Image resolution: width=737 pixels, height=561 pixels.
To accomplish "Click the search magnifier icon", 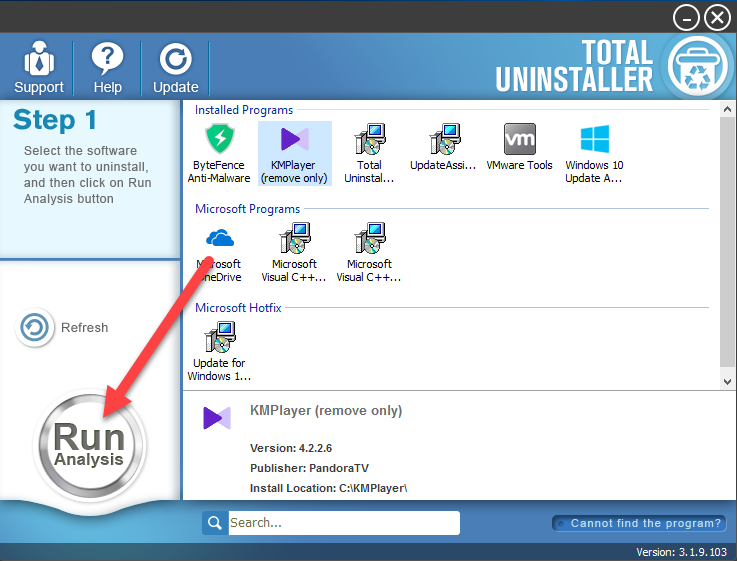I will 215,522.
